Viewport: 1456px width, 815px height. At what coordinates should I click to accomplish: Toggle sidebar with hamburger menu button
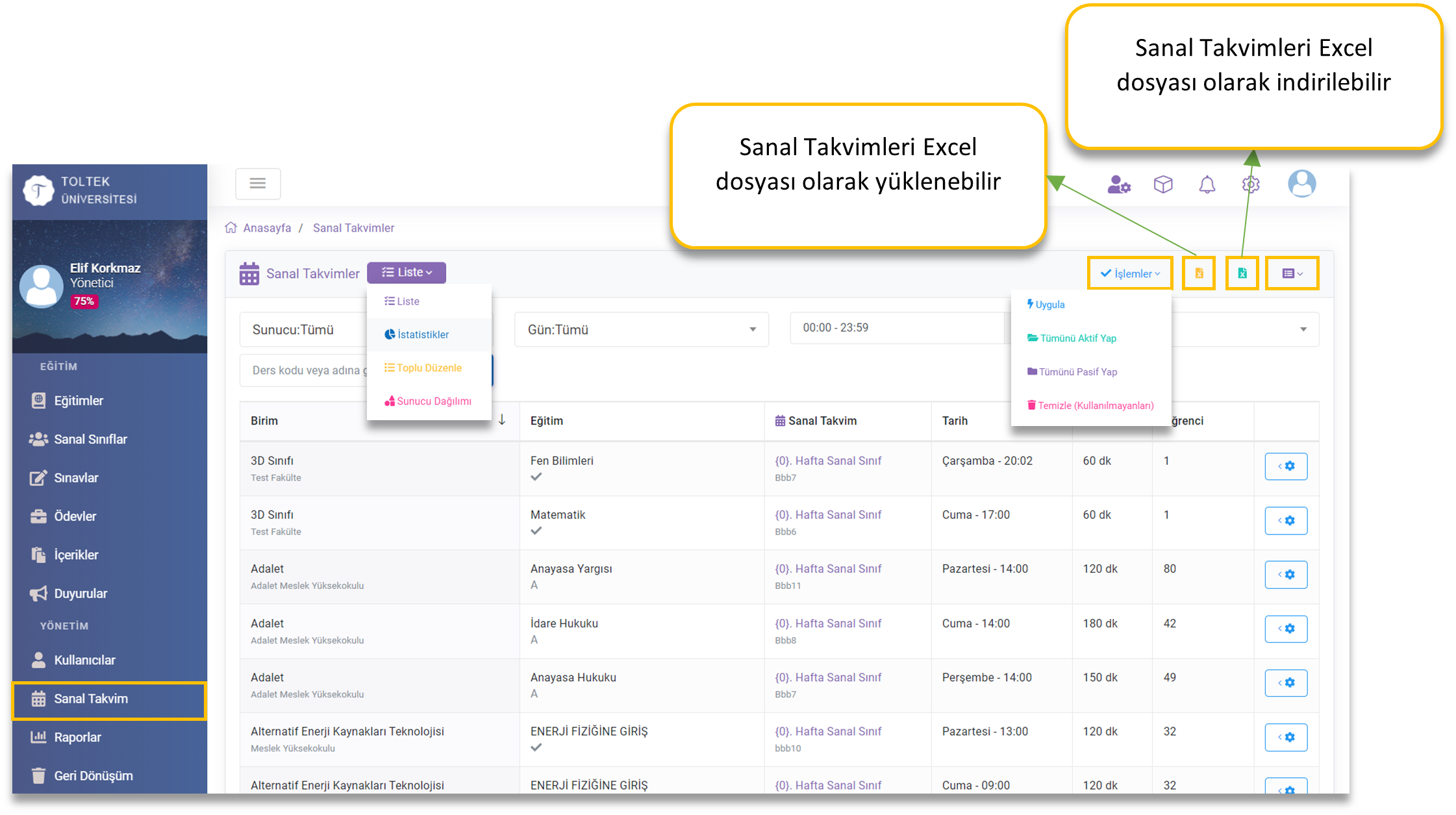point(258,184)
